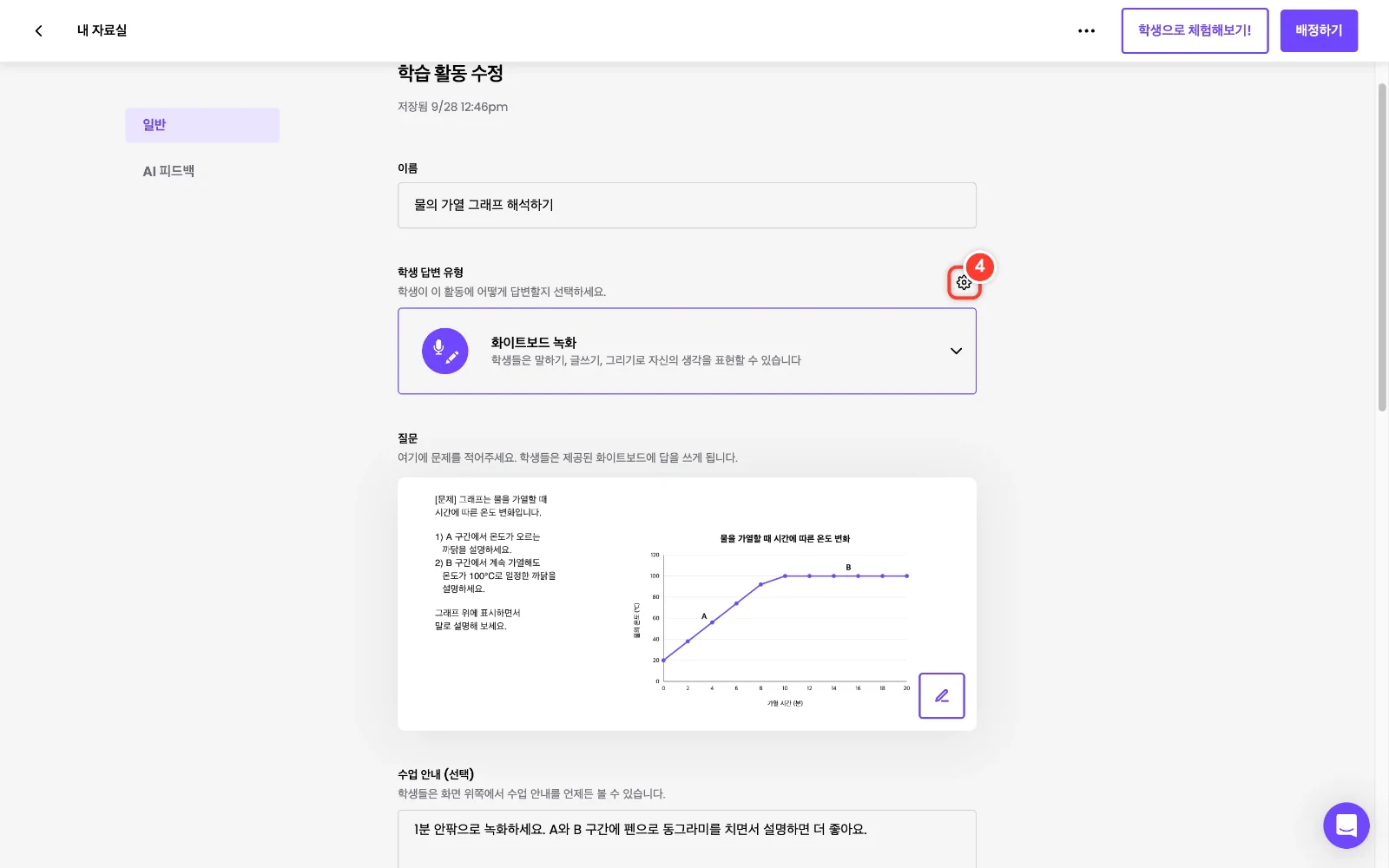The width and height of the screenshot is (1389, 868).
Task: Select the 일반 sidebar tab
Action: pyautogui.click(x=202, y=125)
